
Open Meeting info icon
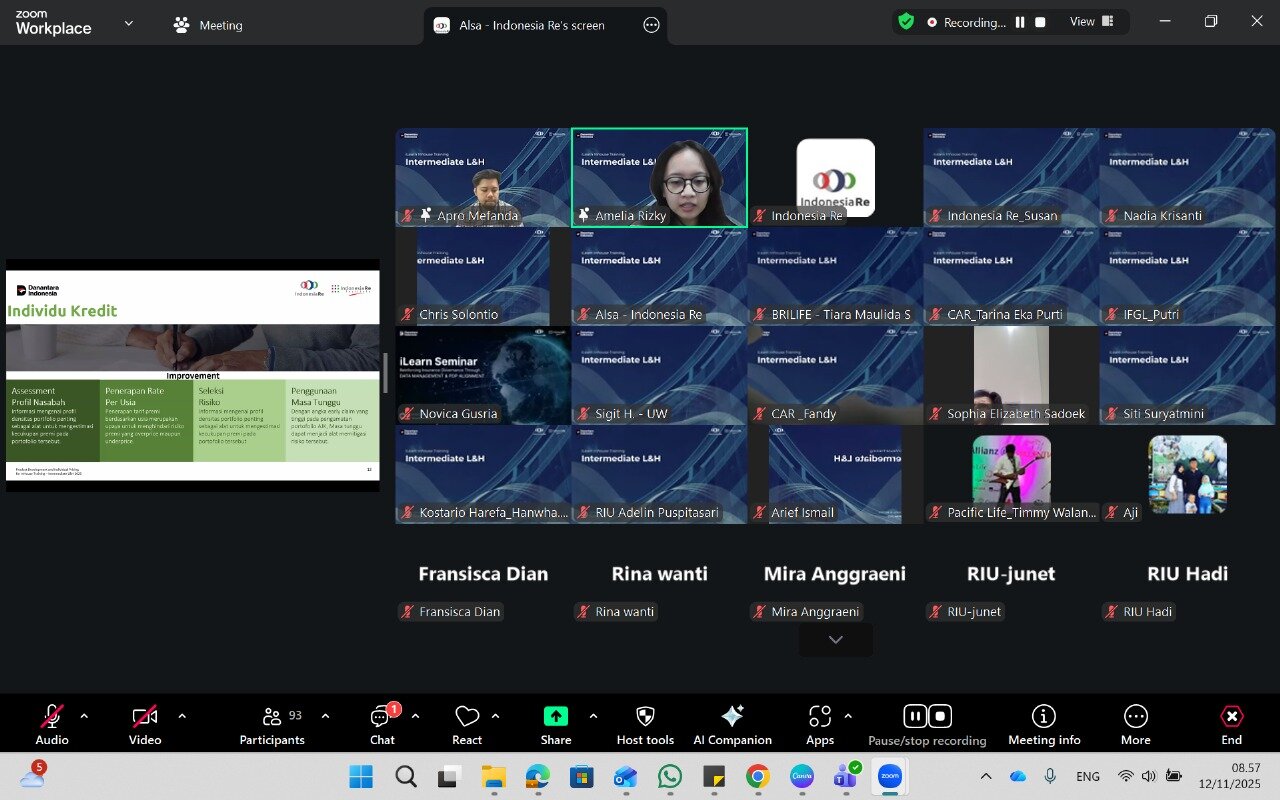click(x=1043, y=716)
